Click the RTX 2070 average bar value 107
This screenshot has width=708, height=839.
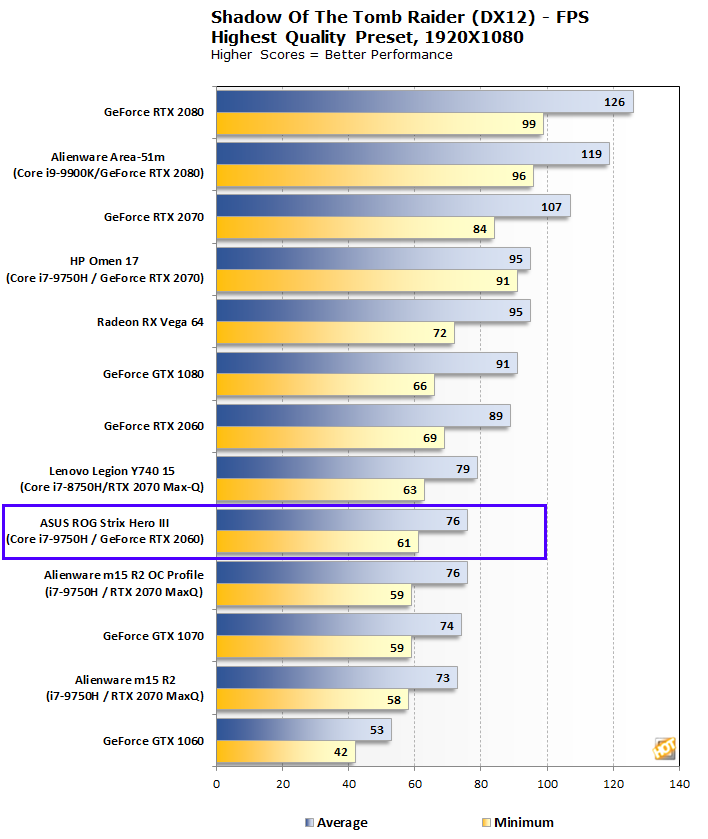point(551,207)
